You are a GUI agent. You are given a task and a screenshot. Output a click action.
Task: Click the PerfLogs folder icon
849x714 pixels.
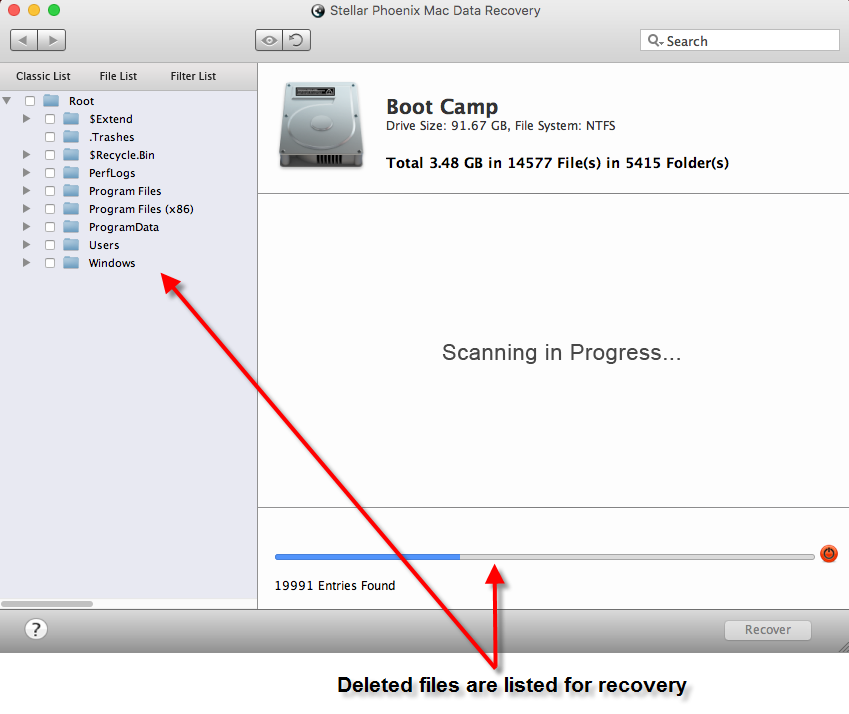[71, 173]
